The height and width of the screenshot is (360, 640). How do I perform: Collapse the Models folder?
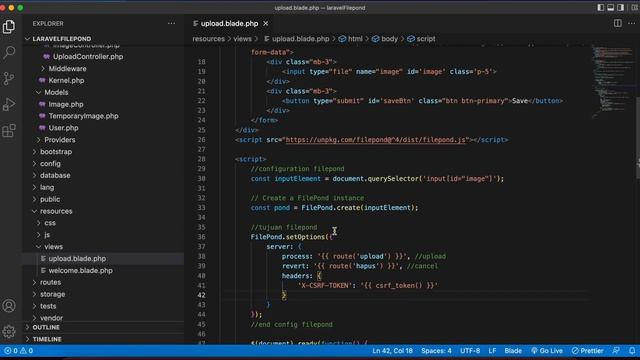tap(56, 92)
